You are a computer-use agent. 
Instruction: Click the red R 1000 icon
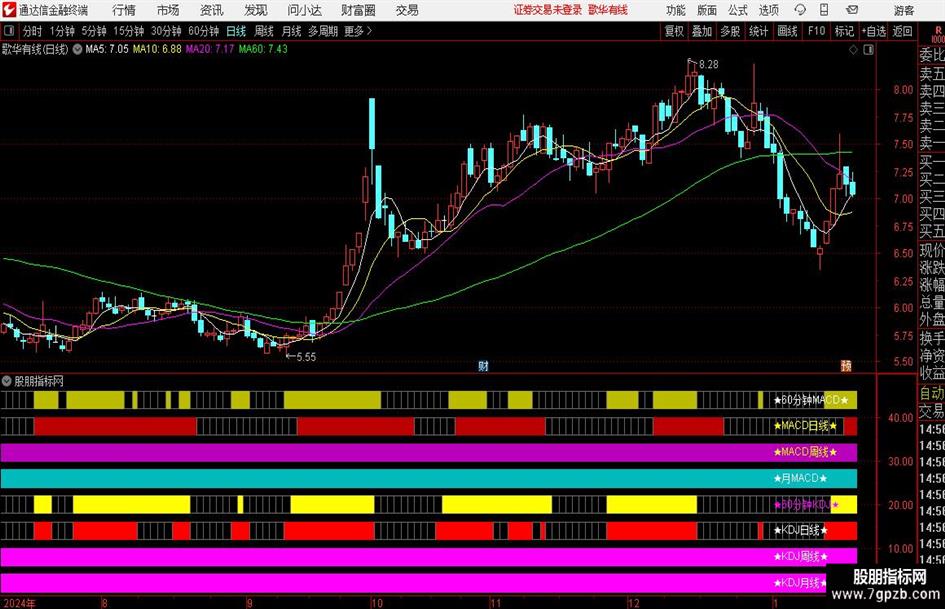(x=938, y=34)
